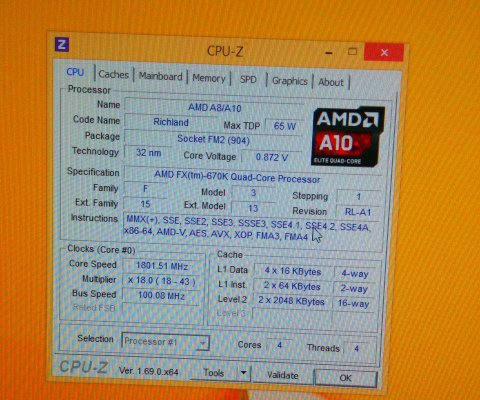
Task: Click the Cores count value 4
Action: [x=279, y=345]
